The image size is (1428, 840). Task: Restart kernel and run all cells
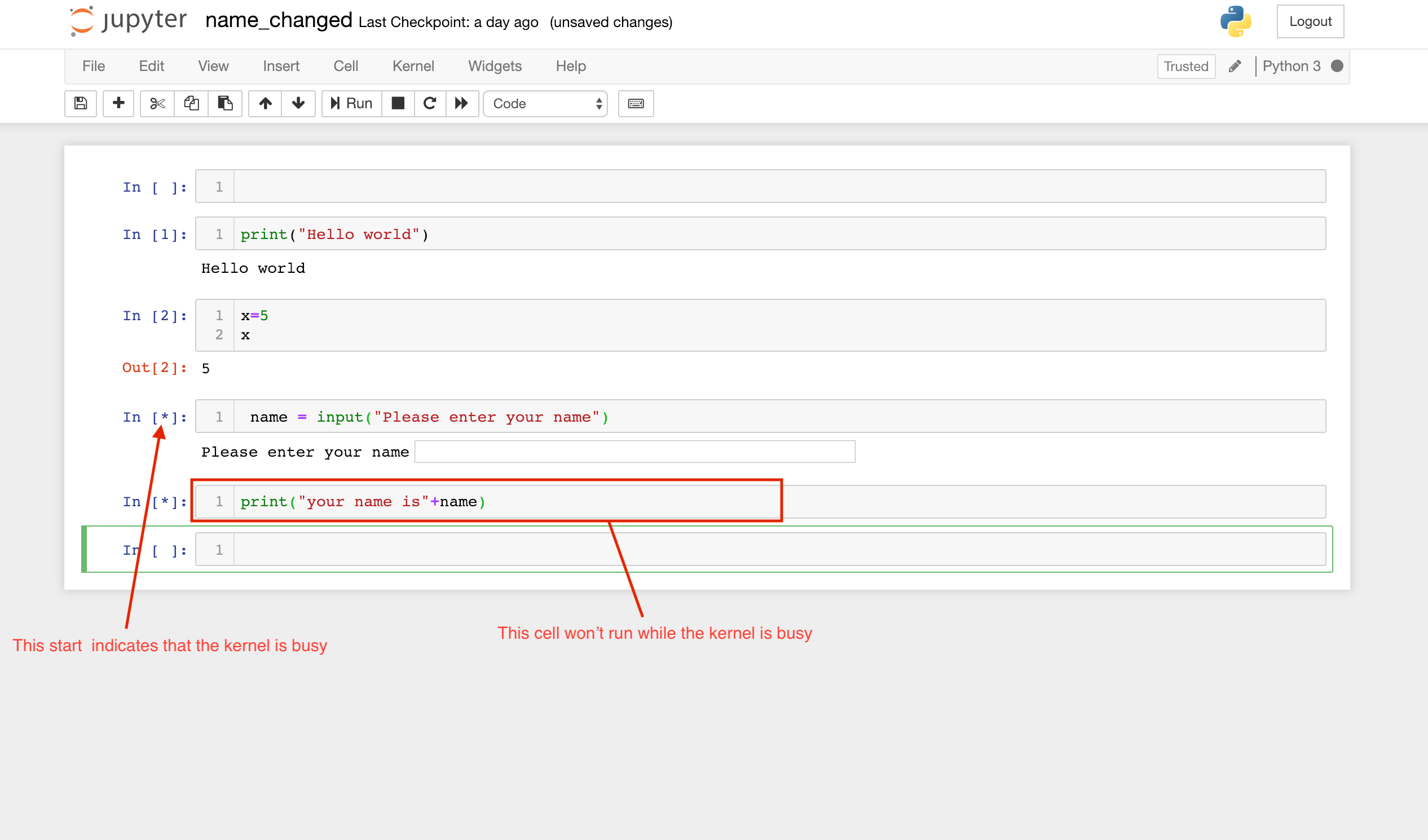[462, 104]
